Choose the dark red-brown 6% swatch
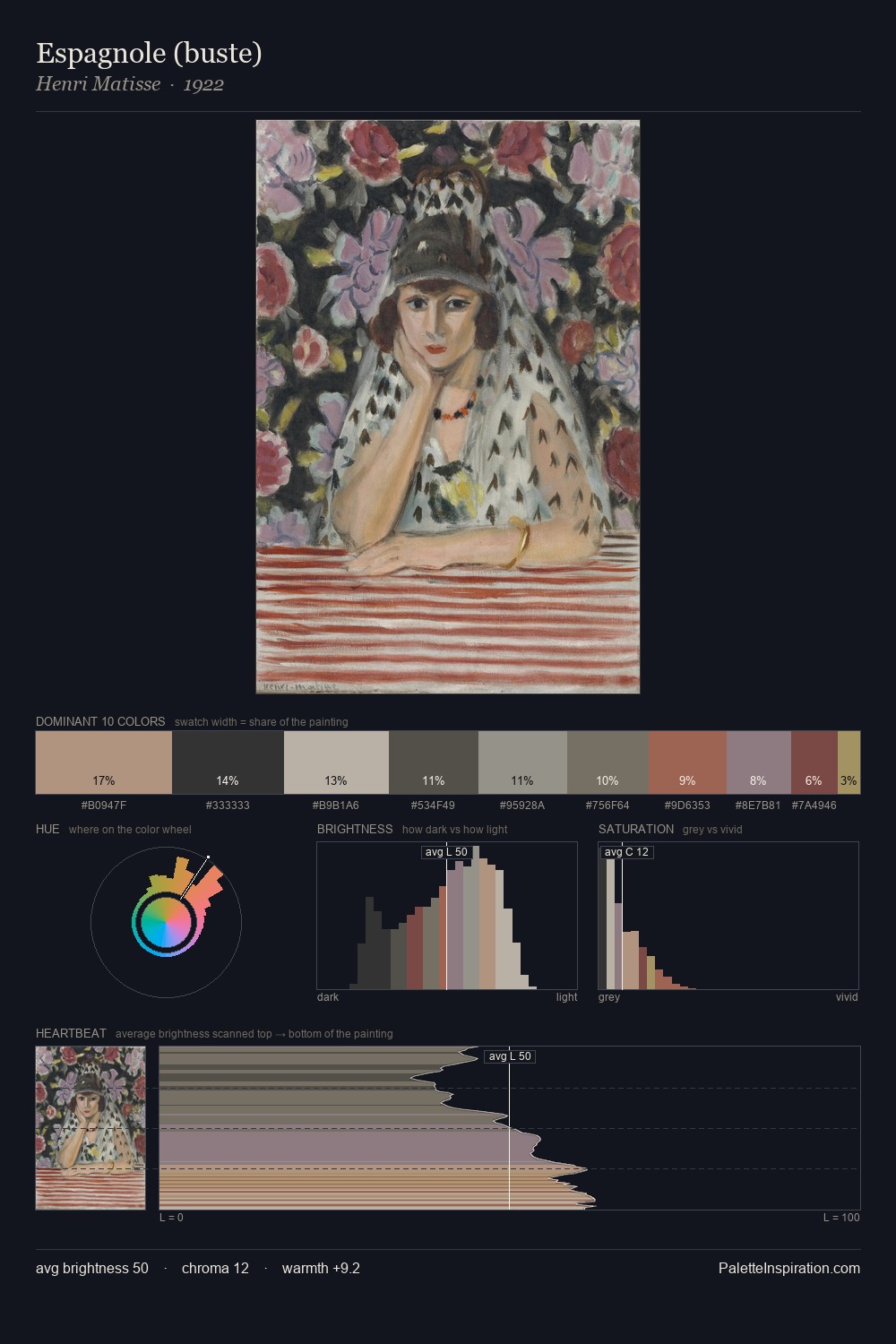Viewport: 896px width, 1344px height. [814, 762]
